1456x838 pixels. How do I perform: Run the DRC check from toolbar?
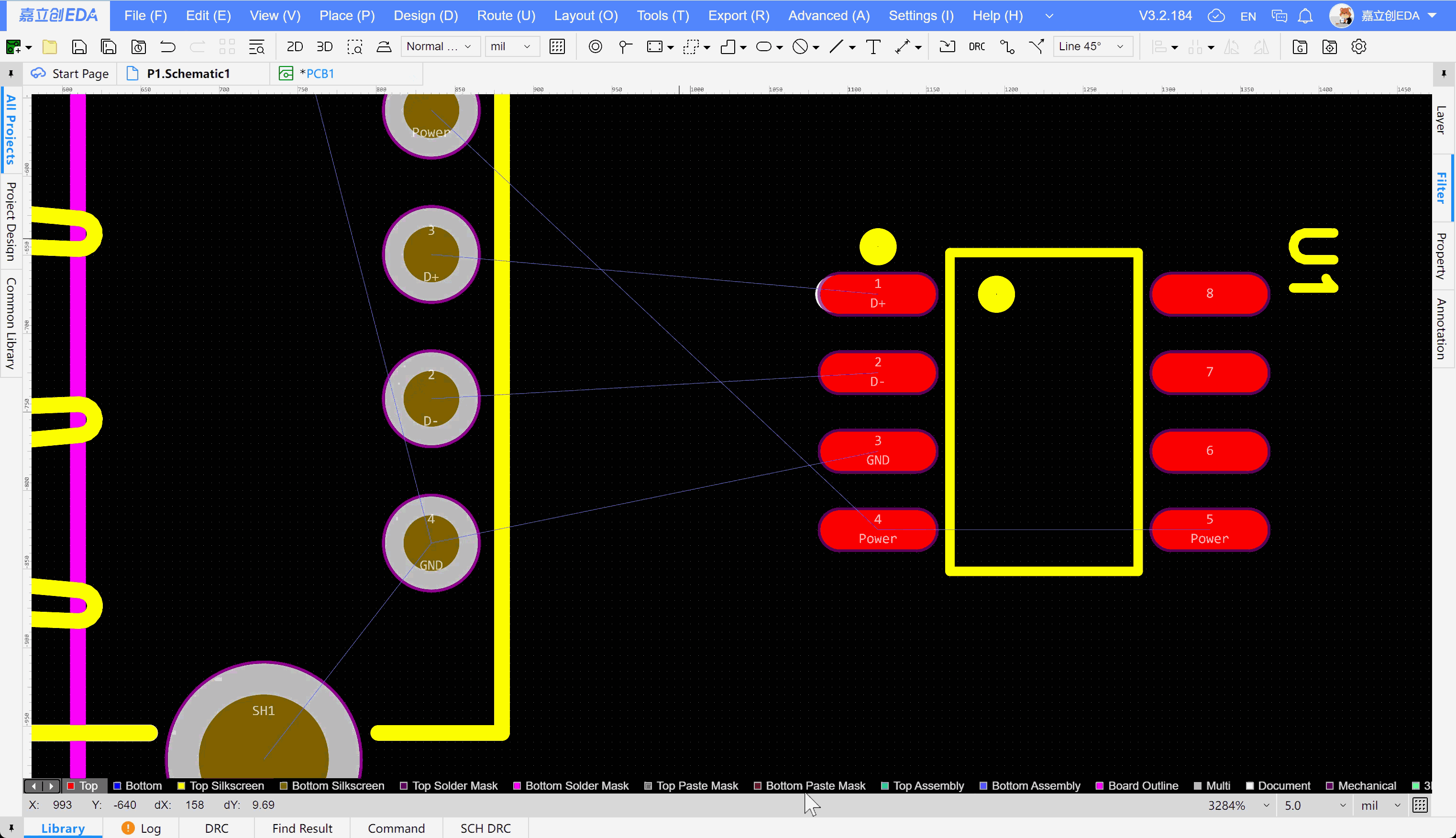point(977,46)
